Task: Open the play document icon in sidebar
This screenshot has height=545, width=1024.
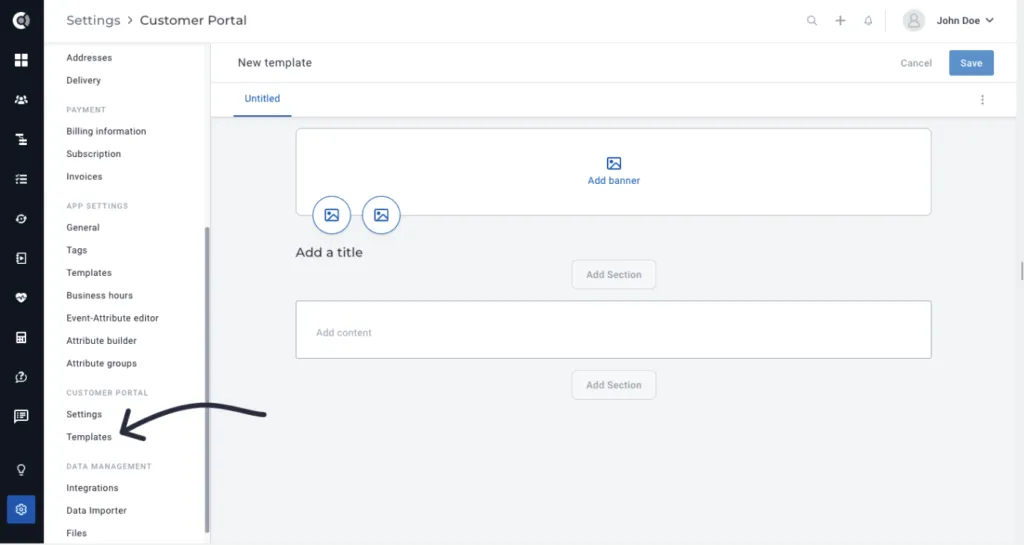Action: [21, 258]
